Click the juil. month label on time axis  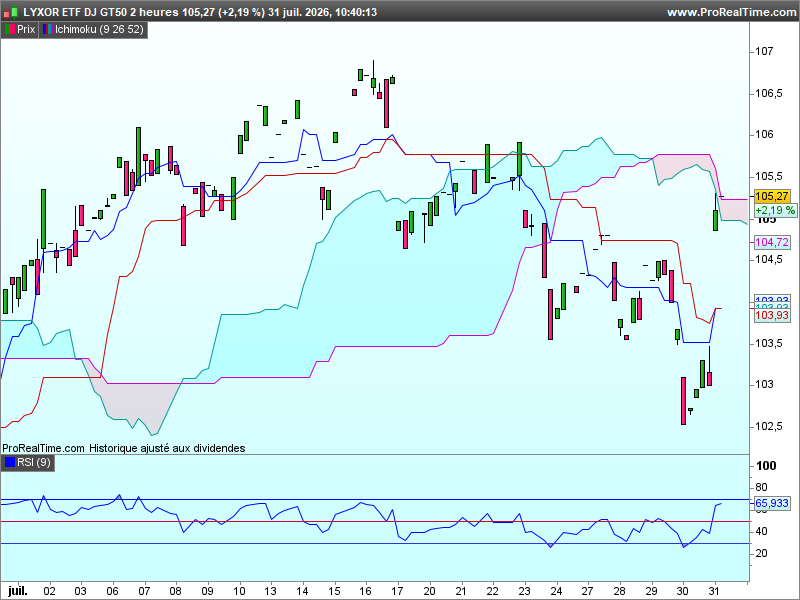pos(17,591)
